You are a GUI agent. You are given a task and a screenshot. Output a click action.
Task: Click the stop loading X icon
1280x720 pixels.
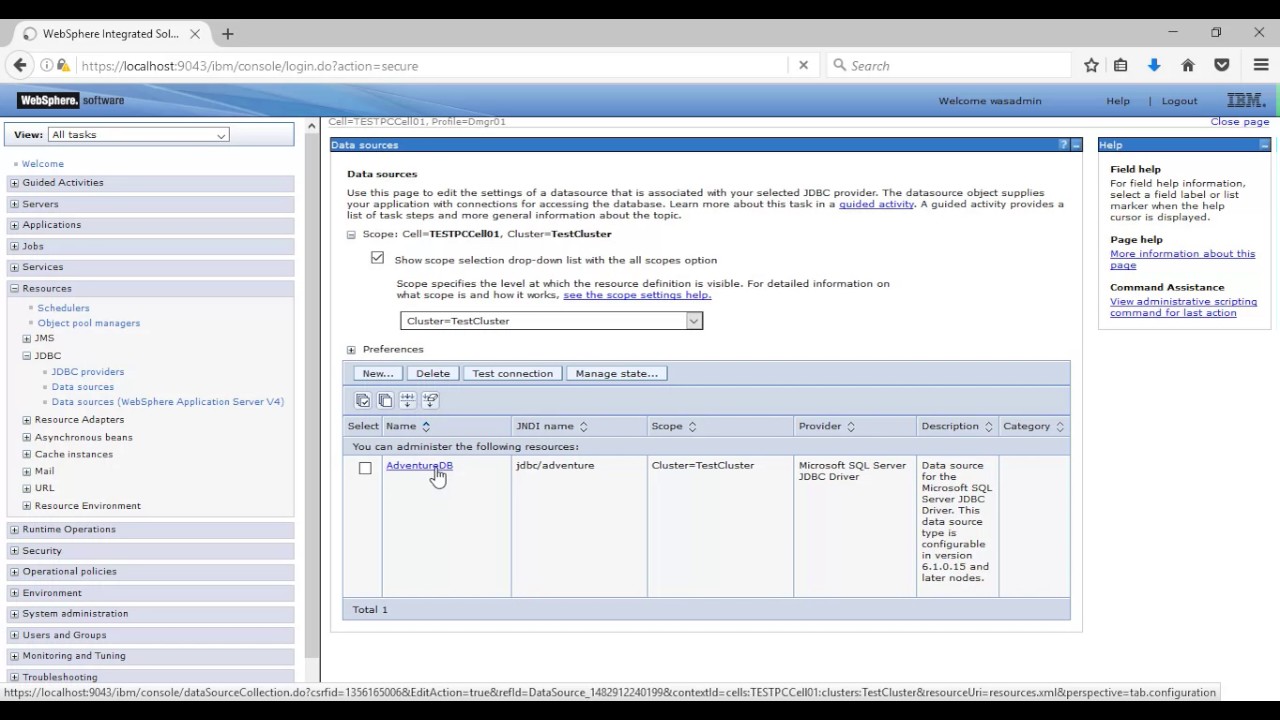click(x=803, y=65)
